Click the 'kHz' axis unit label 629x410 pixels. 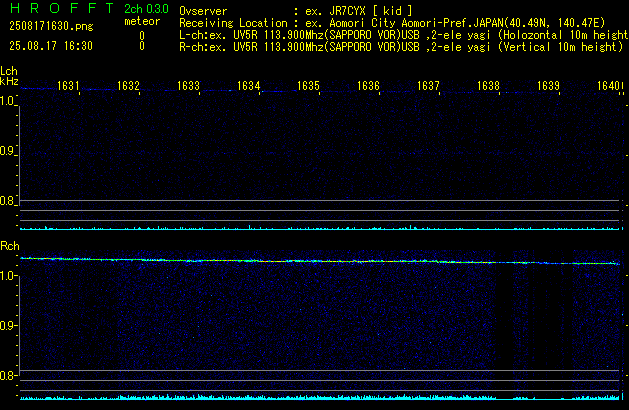click(9, 81)
